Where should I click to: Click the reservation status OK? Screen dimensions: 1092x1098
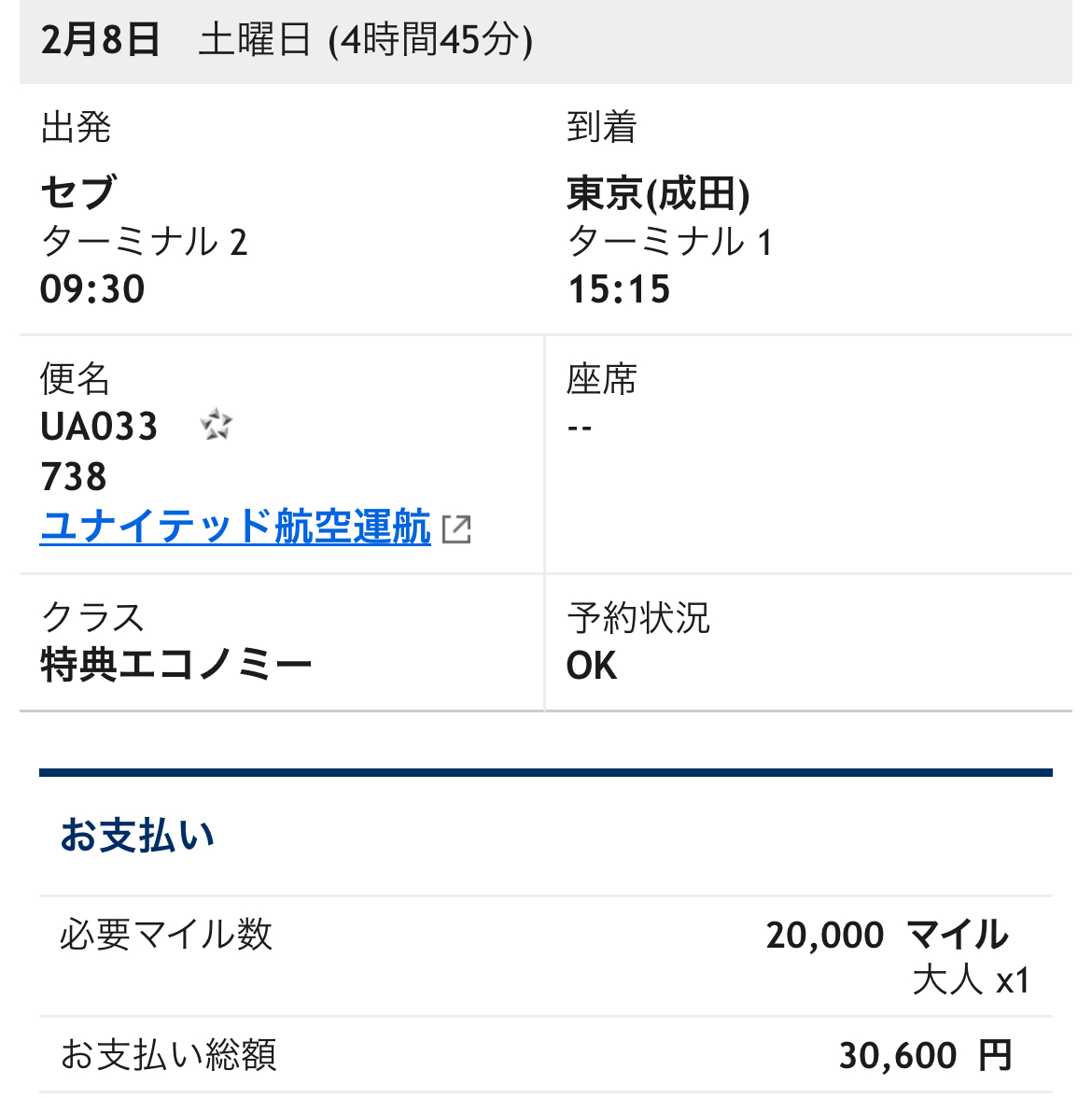(x=592, y=665)
